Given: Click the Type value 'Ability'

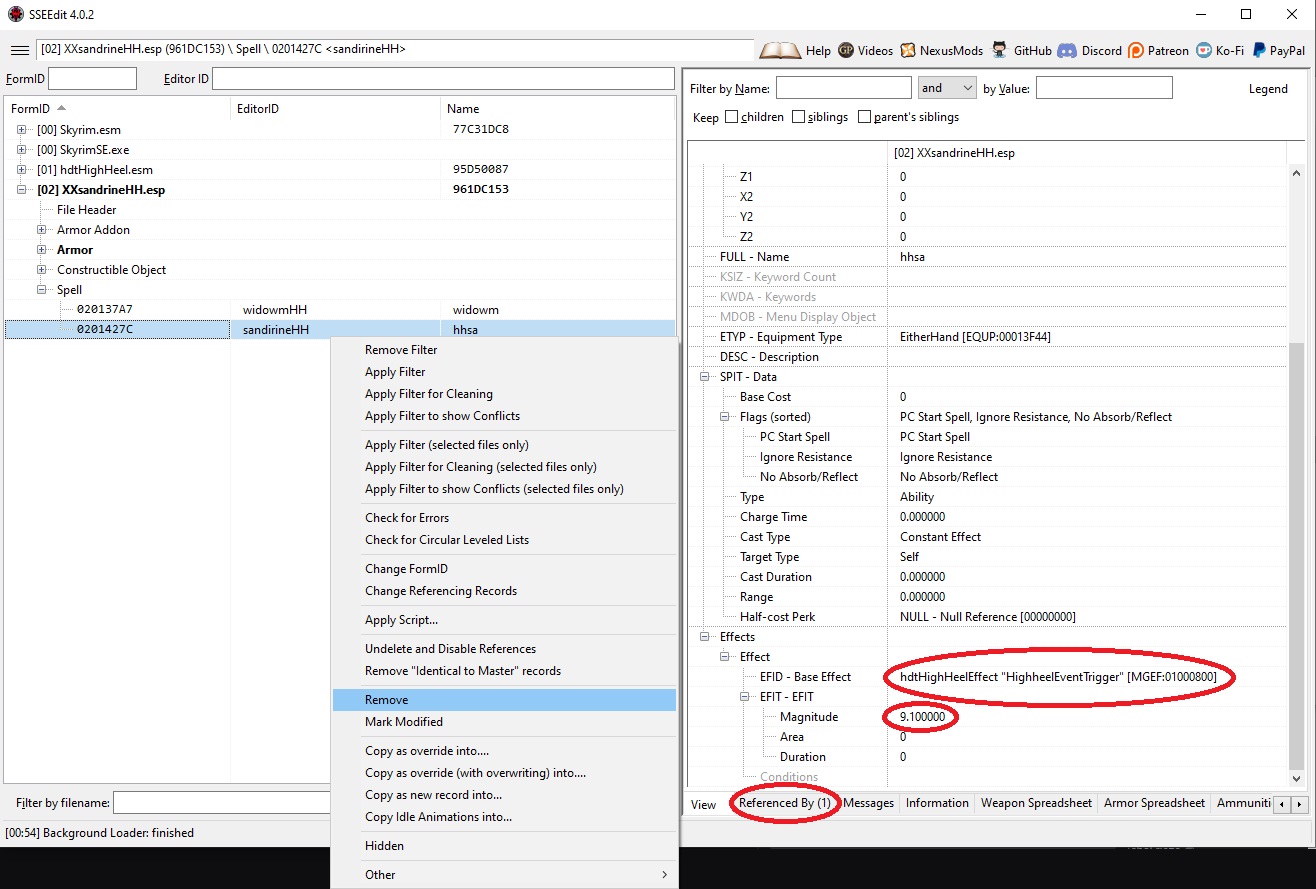Looking at the screenshot, I should coord(917,497).
